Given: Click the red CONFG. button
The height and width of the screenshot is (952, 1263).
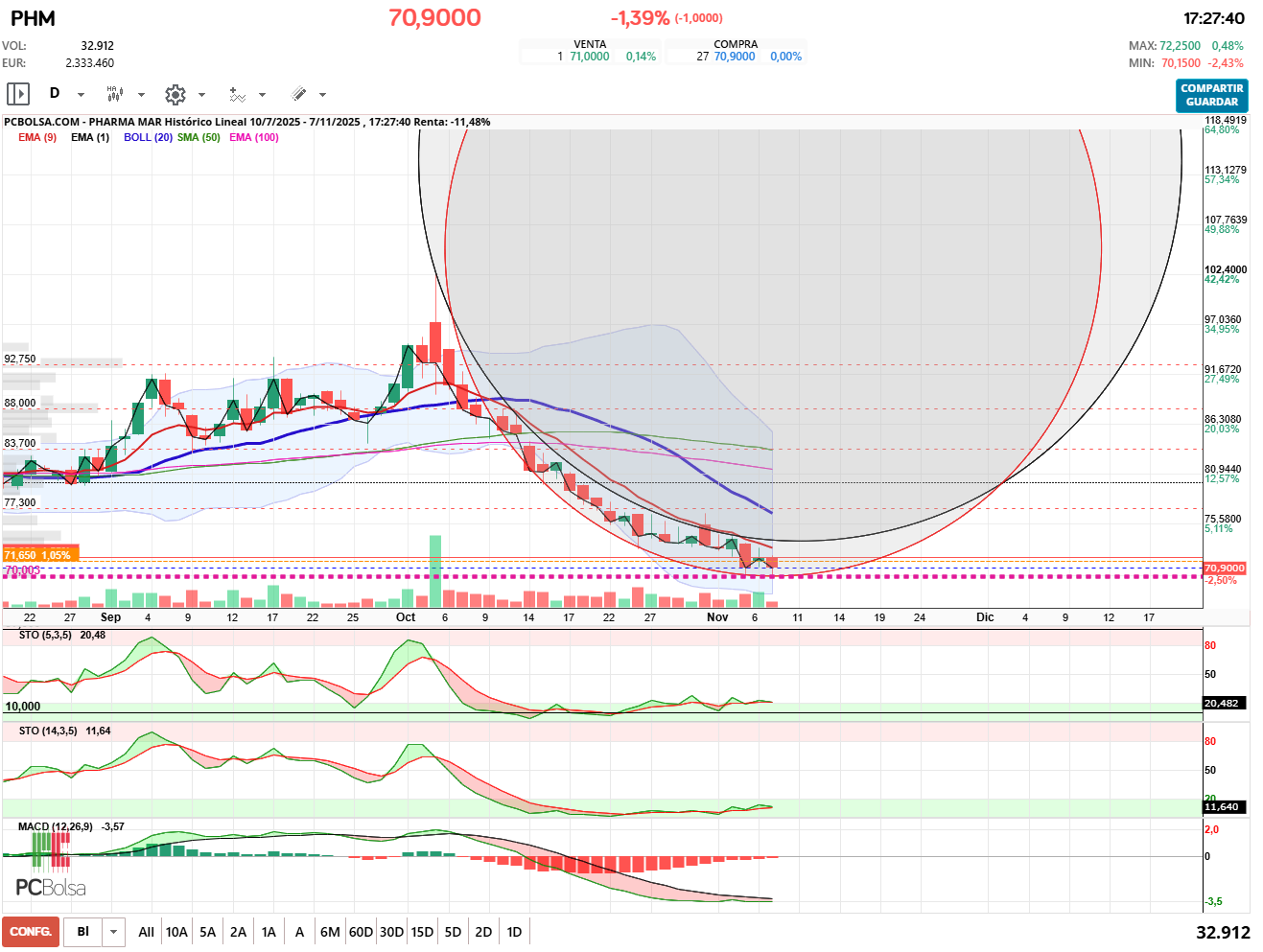Looking at the screenshot, I should click(x=31, y=932).
